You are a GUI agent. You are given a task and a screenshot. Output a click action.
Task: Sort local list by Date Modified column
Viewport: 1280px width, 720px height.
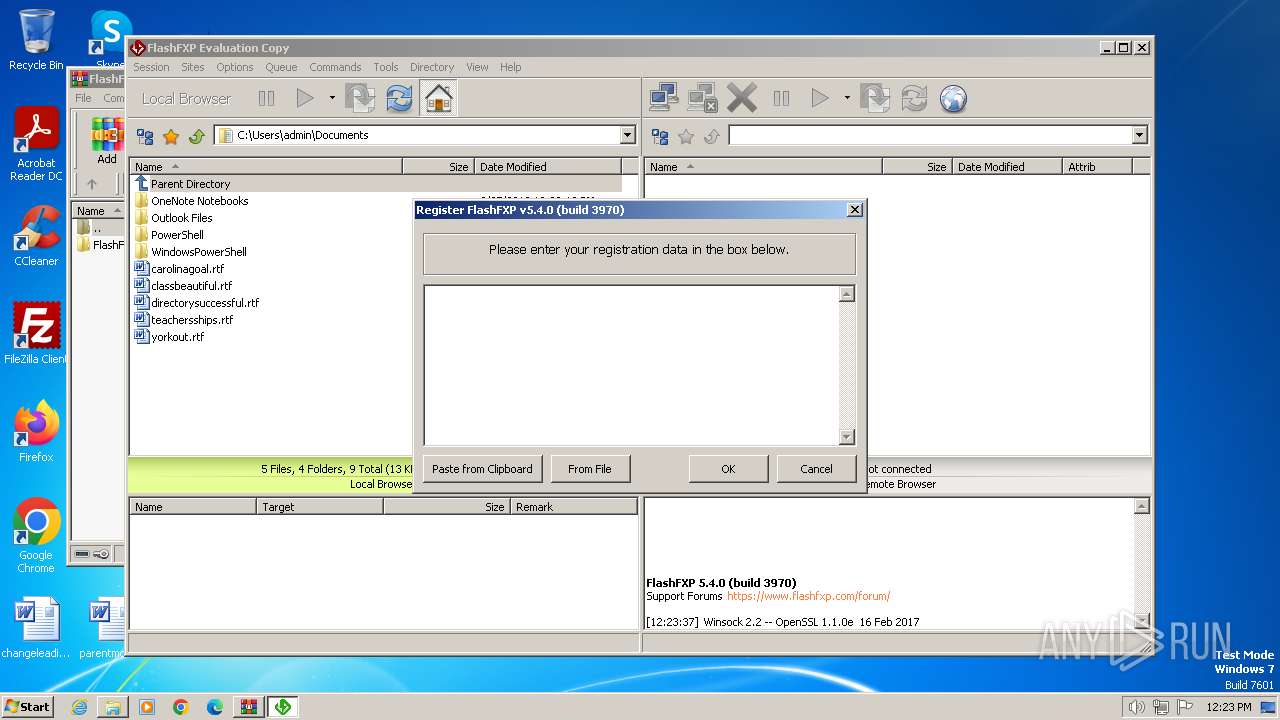coord(547,167)
